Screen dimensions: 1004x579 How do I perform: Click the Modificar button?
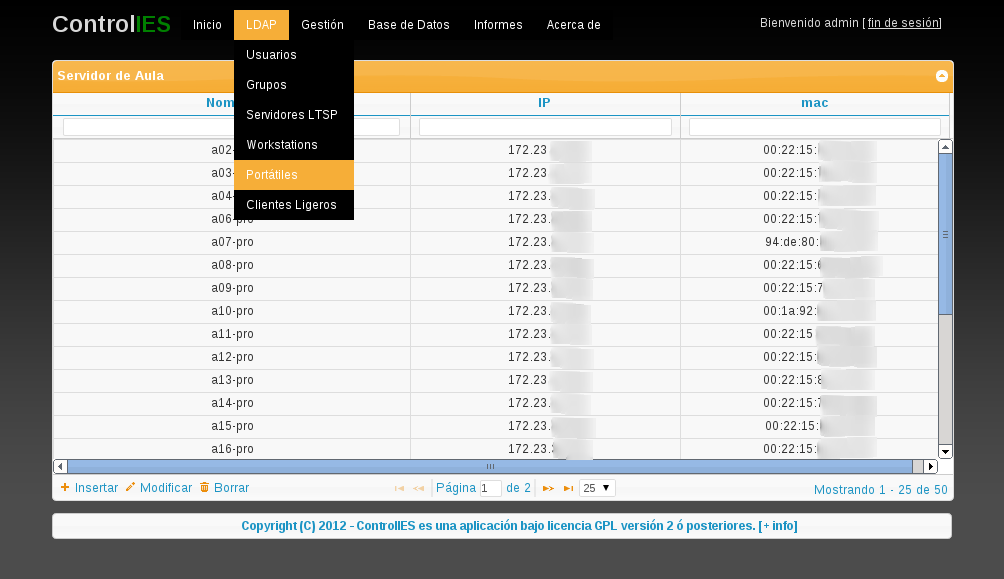point(159,487)
